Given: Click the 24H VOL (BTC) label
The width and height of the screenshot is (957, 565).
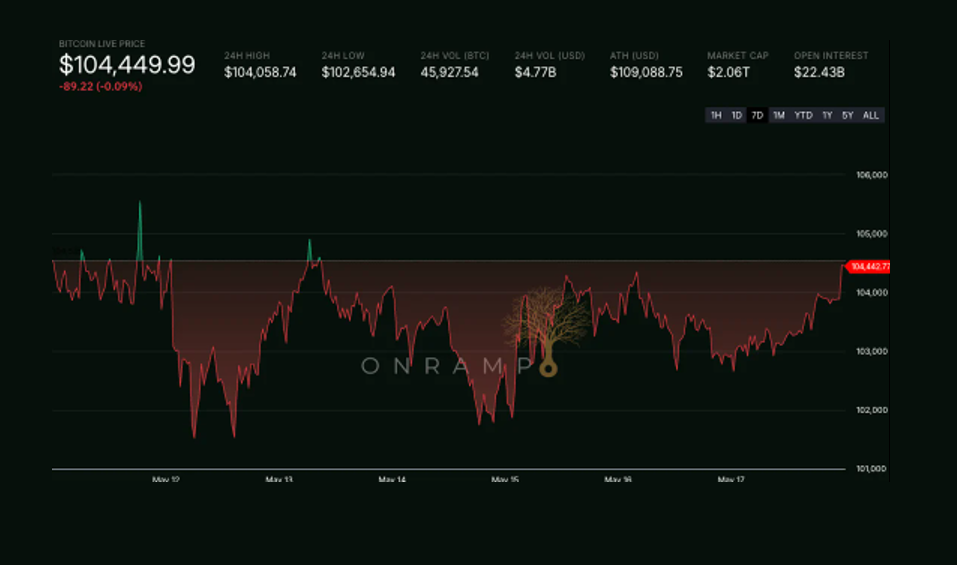Looking at the screenshot, I should [455, 56].
